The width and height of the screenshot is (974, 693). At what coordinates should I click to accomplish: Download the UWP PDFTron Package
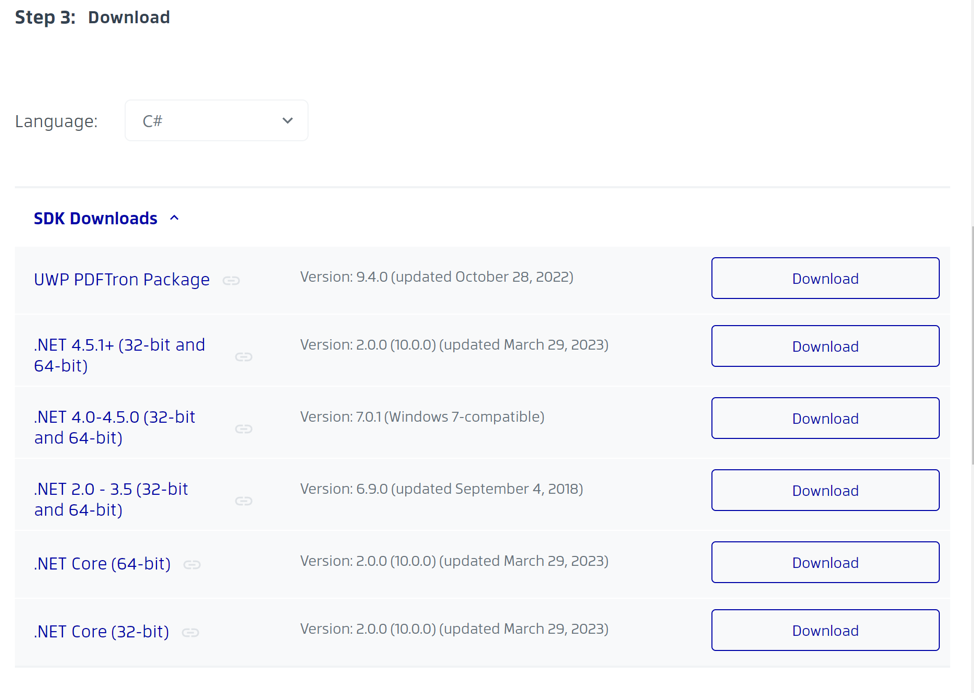tap(825, 278)
